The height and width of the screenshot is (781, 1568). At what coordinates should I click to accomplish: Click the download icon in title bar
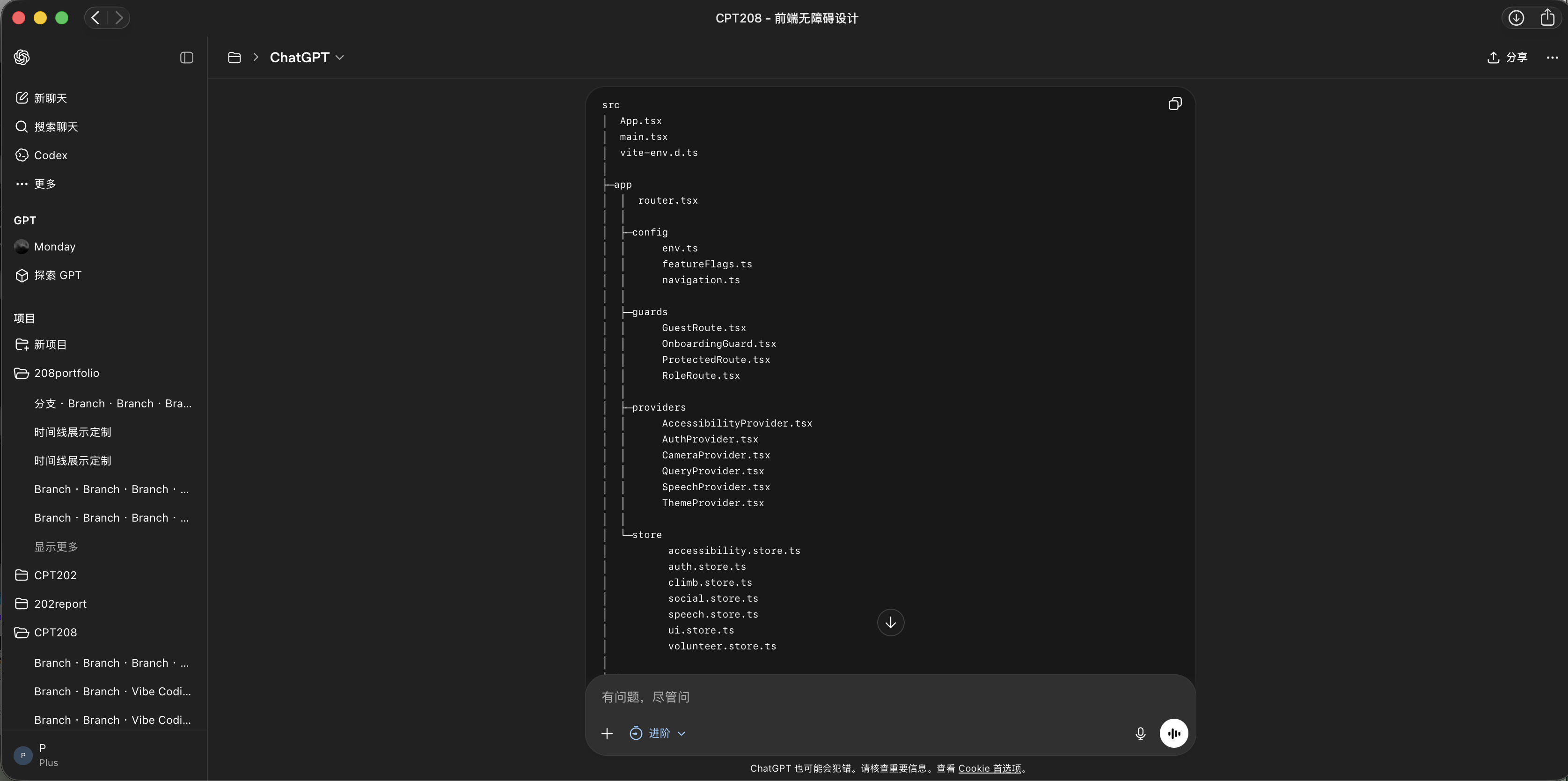click(1516, 18)
